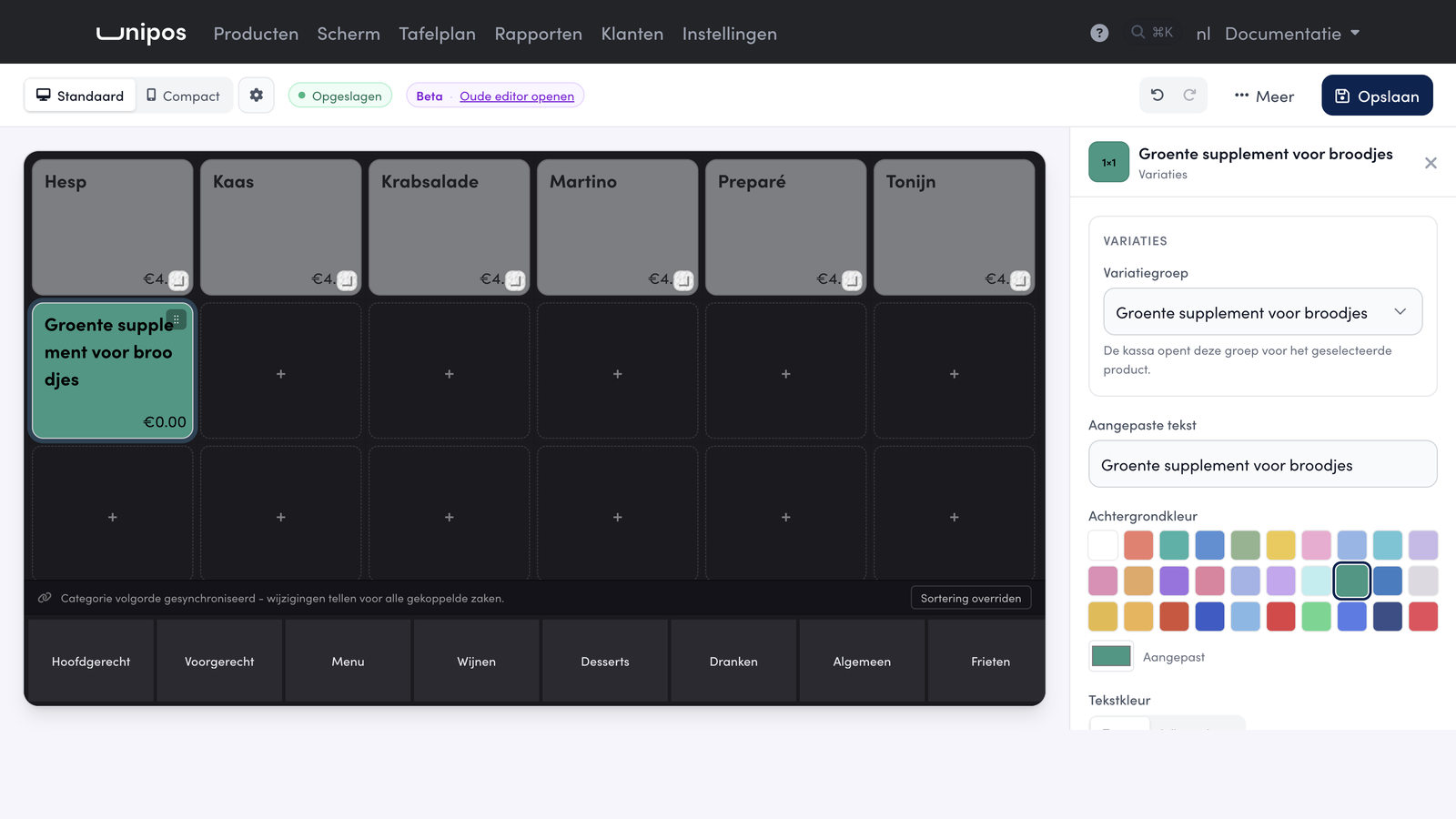
Task: Undo the last change
Action: 1158,95
